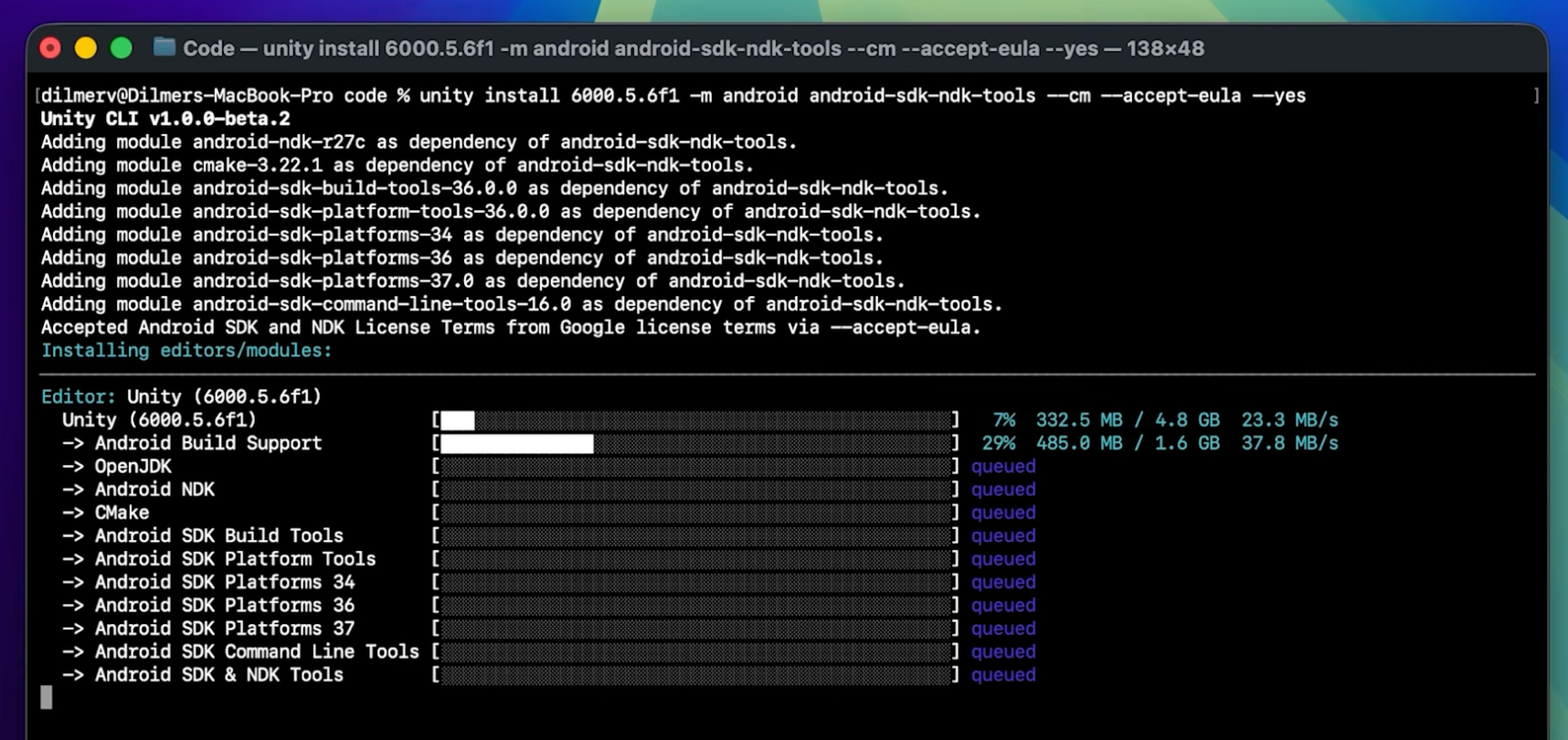Click the Android Build Support progress bar

(x=696, y=443)
